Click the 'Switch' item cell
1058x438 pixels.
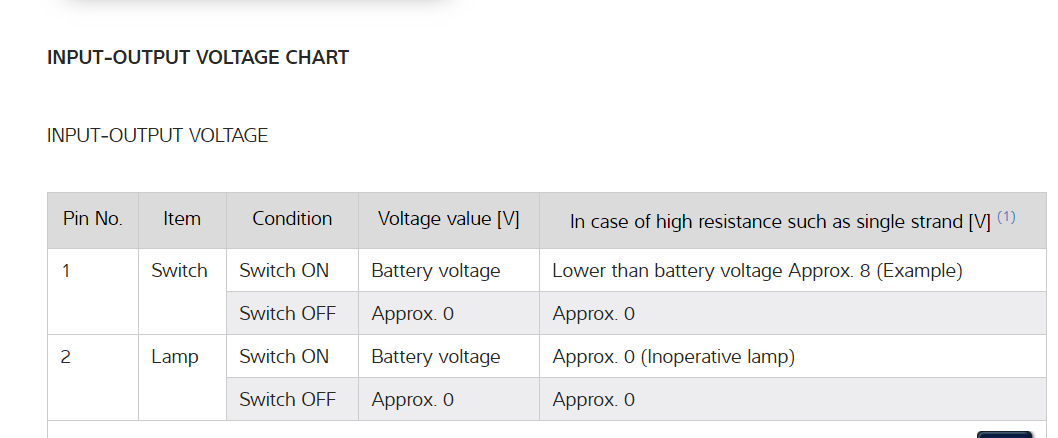(180, 271)
